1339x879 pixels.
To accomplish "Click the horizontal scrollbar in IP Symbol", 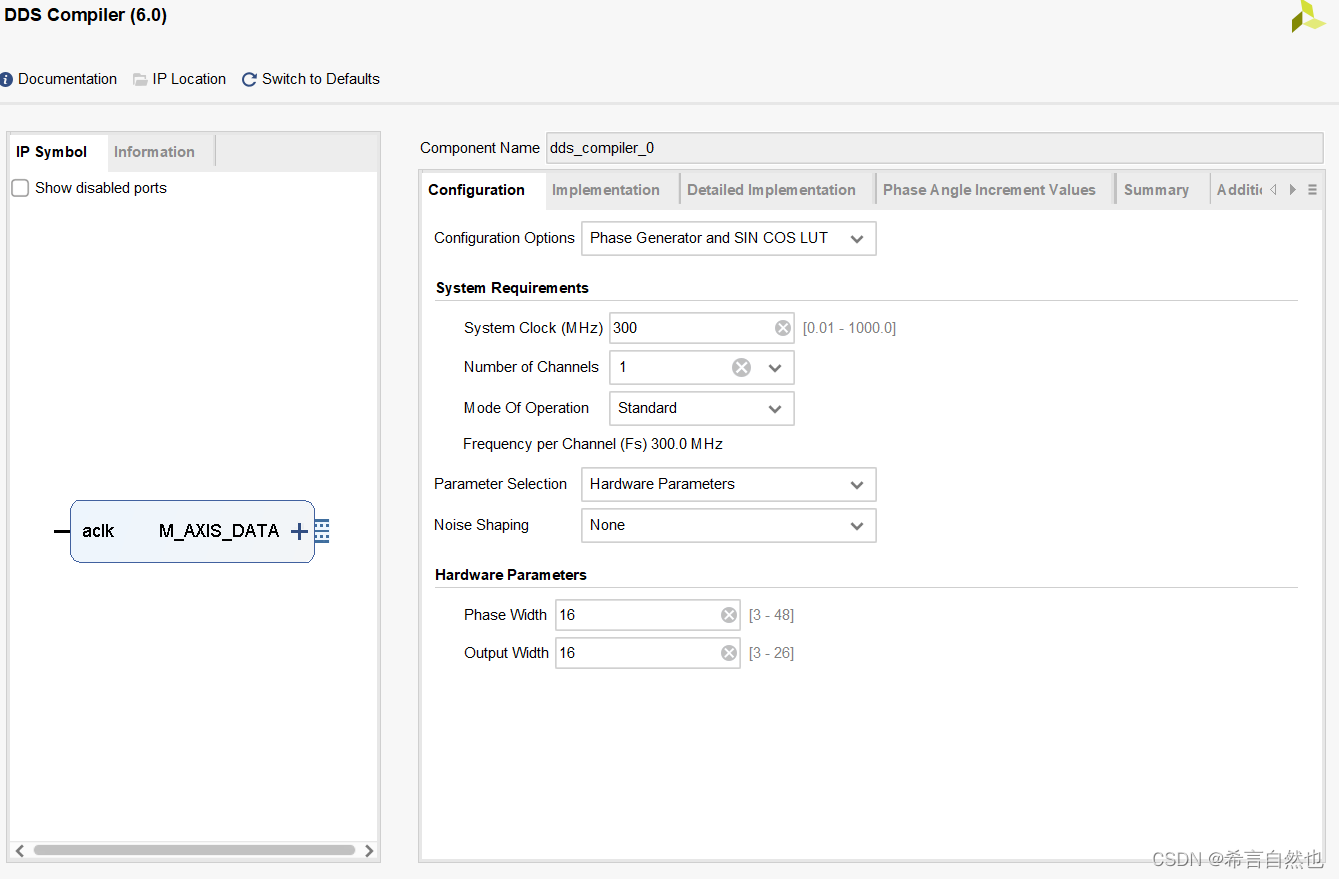I will (194, 851).
